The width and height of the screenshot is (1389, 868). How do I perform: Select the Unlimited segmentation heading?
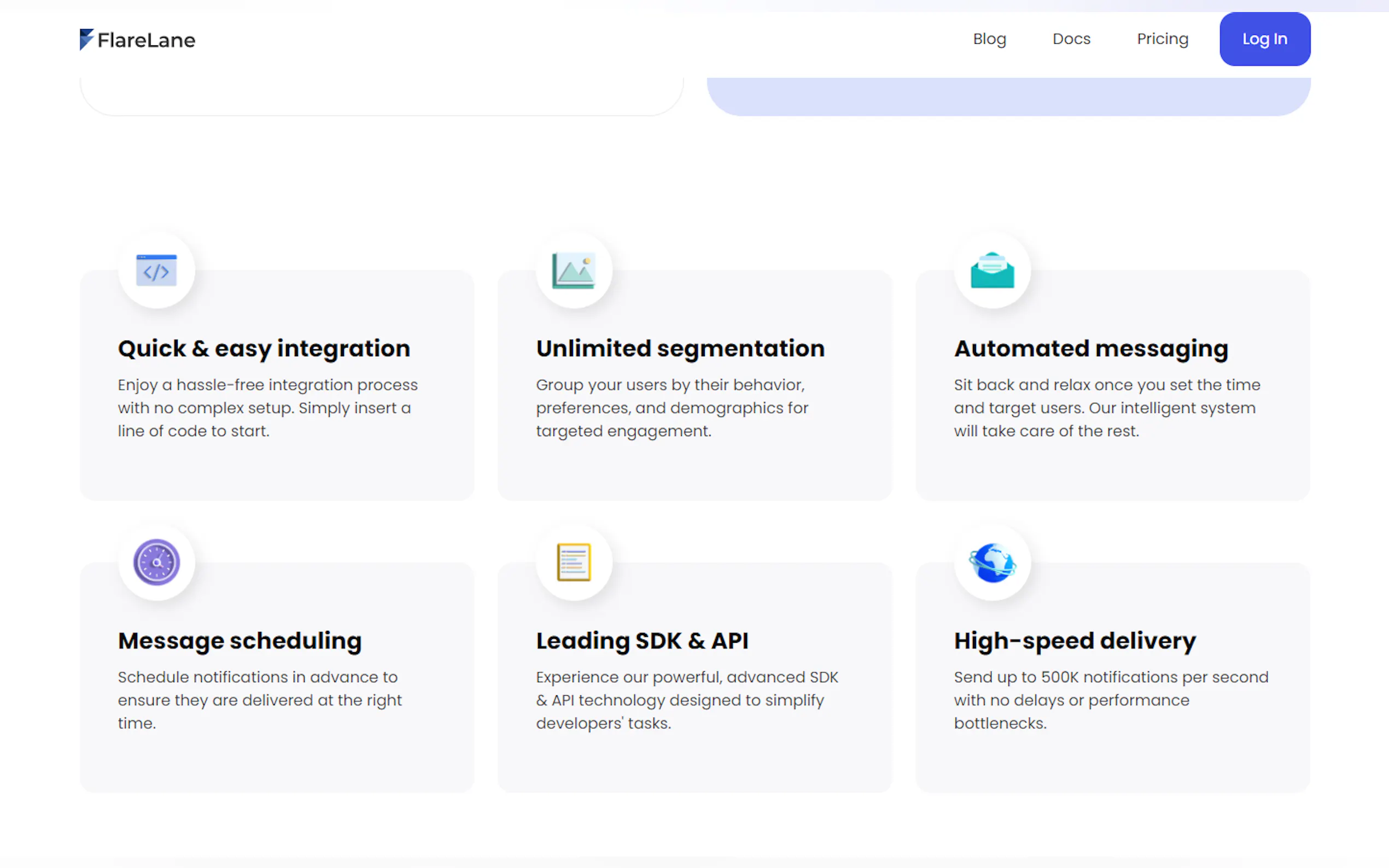click(x=680, y=349)
